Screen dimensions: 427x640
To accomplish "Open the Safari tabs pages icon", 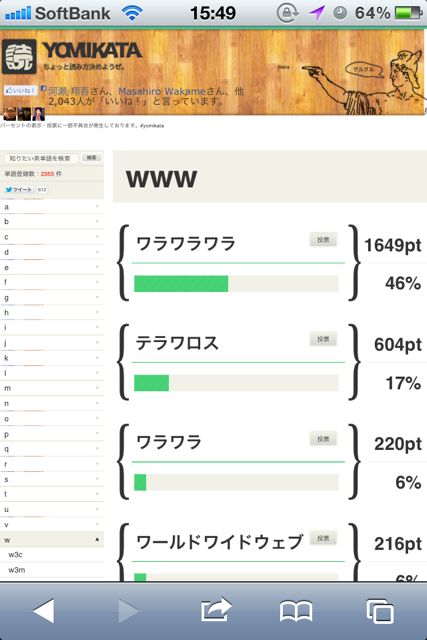I will pos(380,611).
